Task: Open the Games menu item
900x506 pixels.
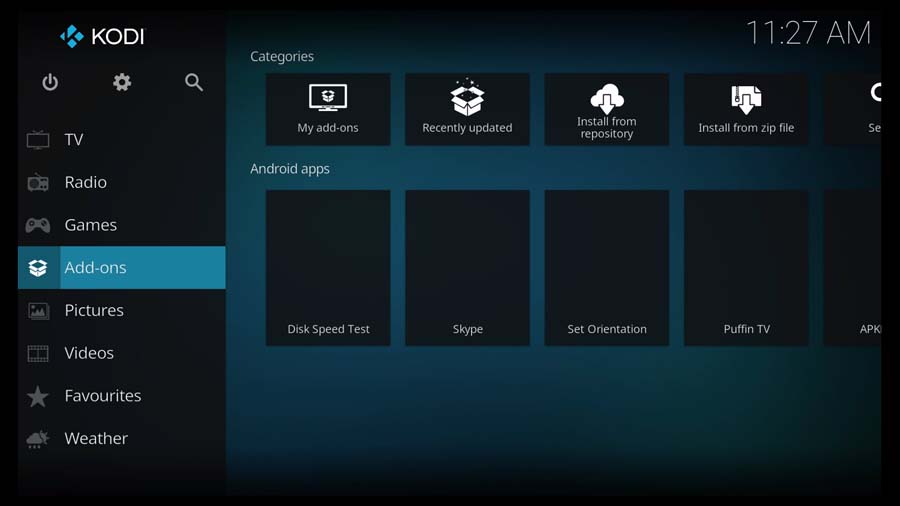Action: (122, 225)
